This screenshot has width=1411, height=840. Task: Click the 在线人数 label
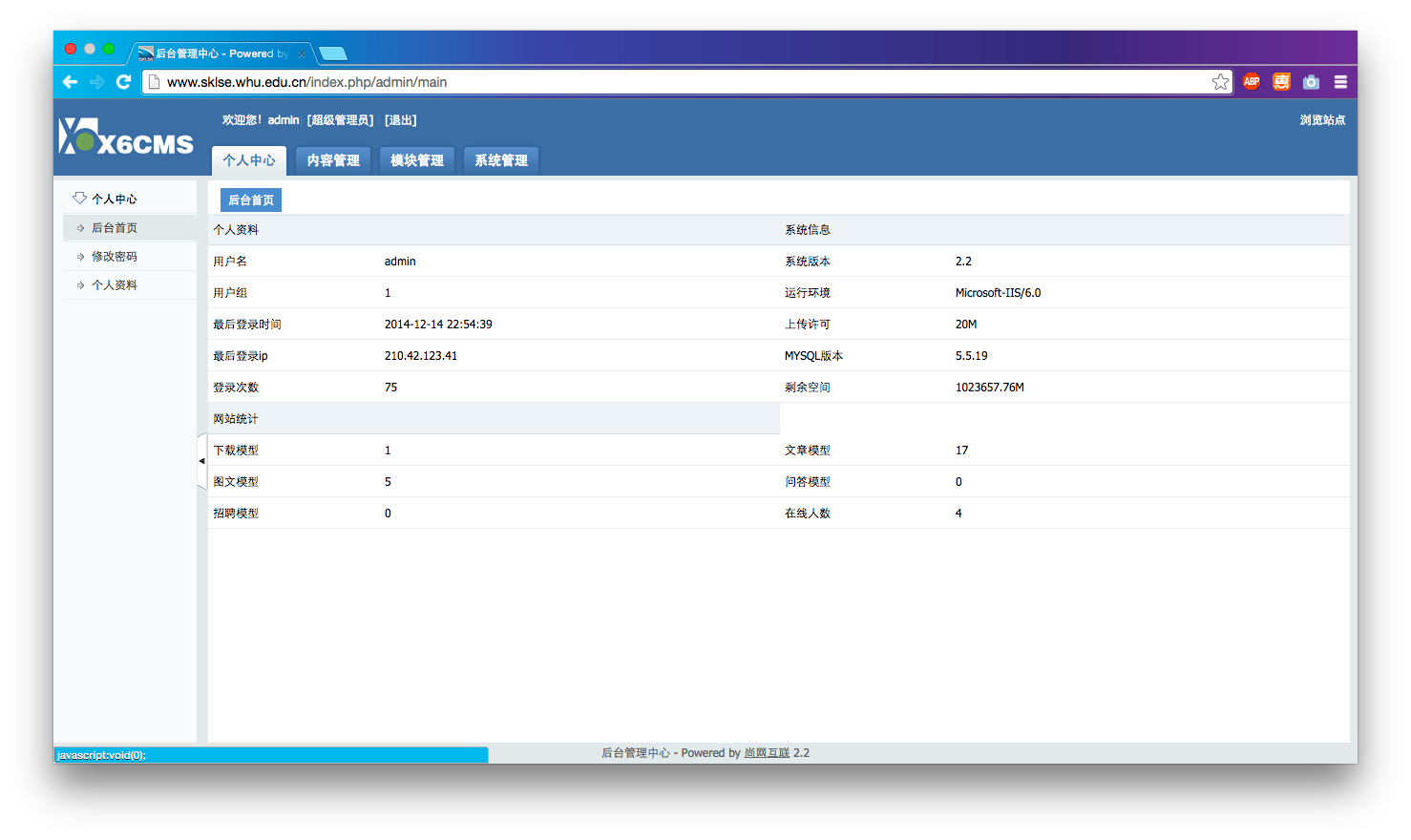(x=808, y=514)
